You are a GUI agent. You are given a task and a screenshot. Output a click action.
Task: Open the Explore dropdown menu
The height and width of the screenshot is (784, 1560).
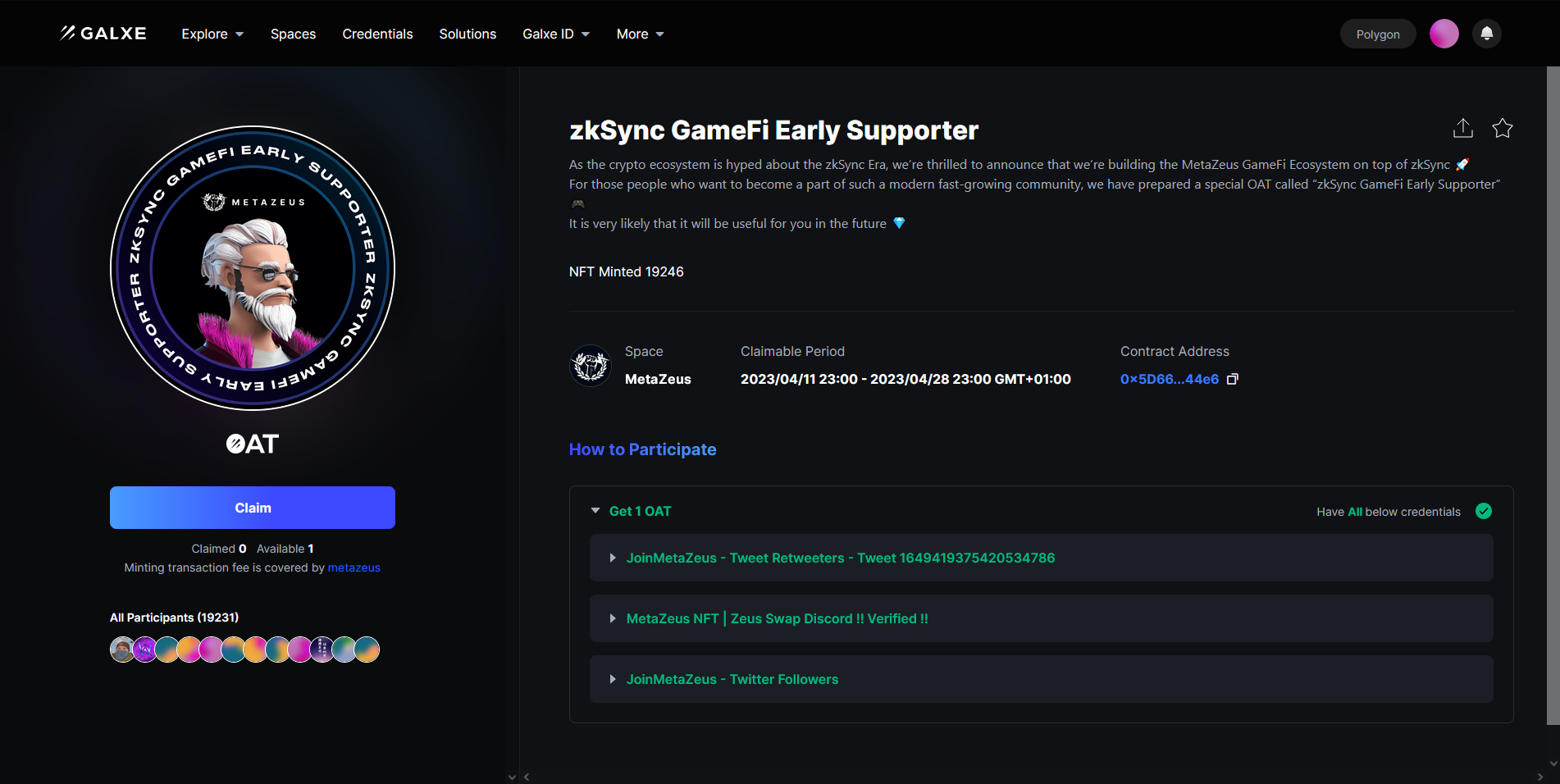[212, 34]
